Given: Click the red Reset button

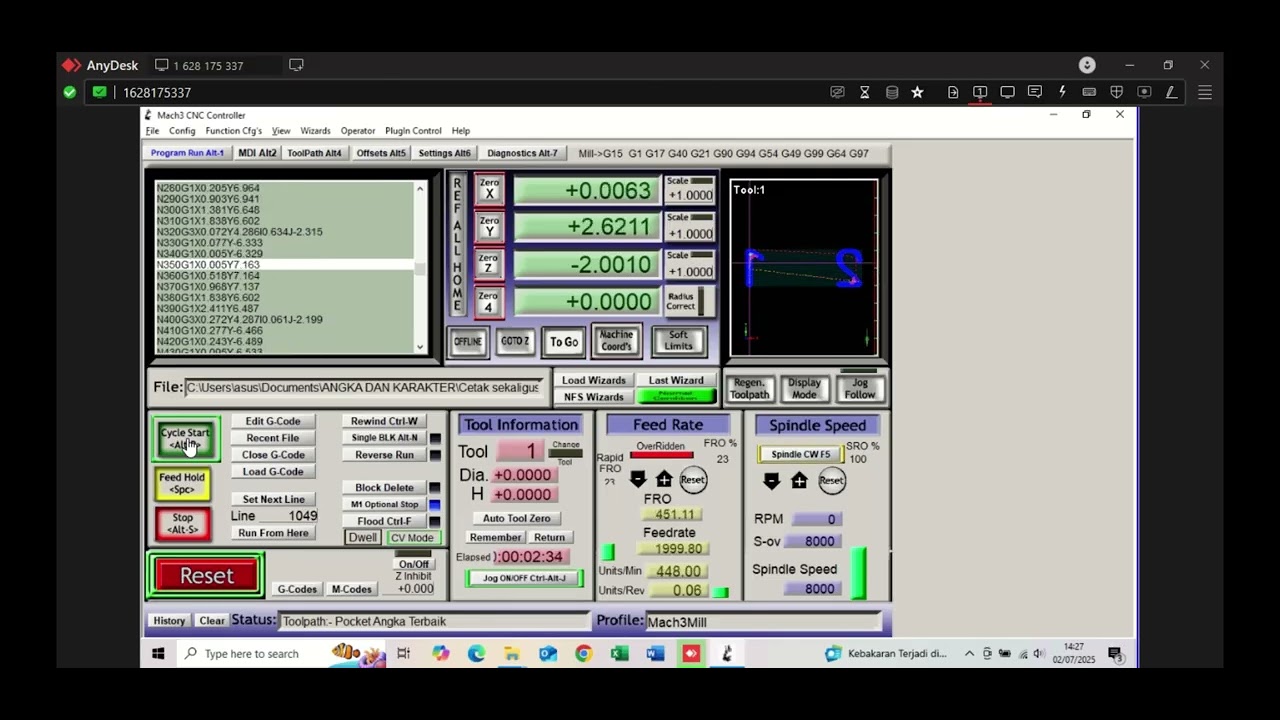Looking at the screenshot, I should [206, 576].
